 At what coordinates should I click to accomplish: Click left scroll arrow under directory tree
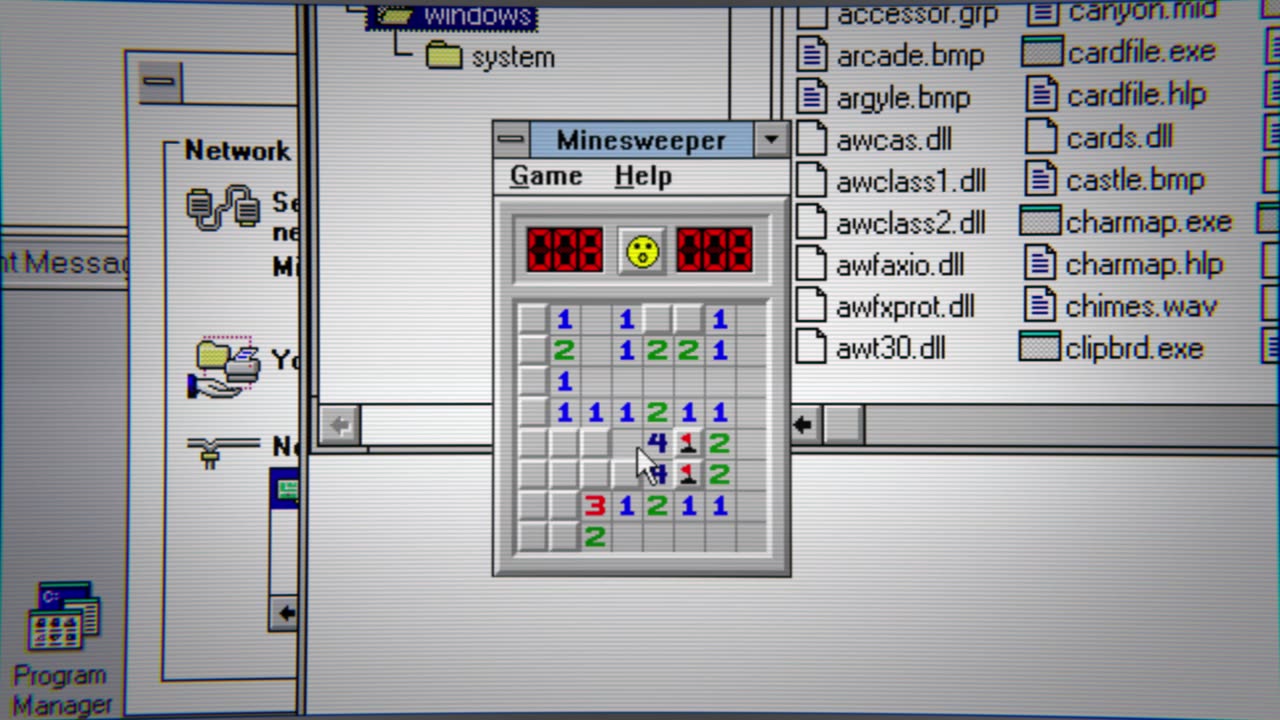pos(338,425)
